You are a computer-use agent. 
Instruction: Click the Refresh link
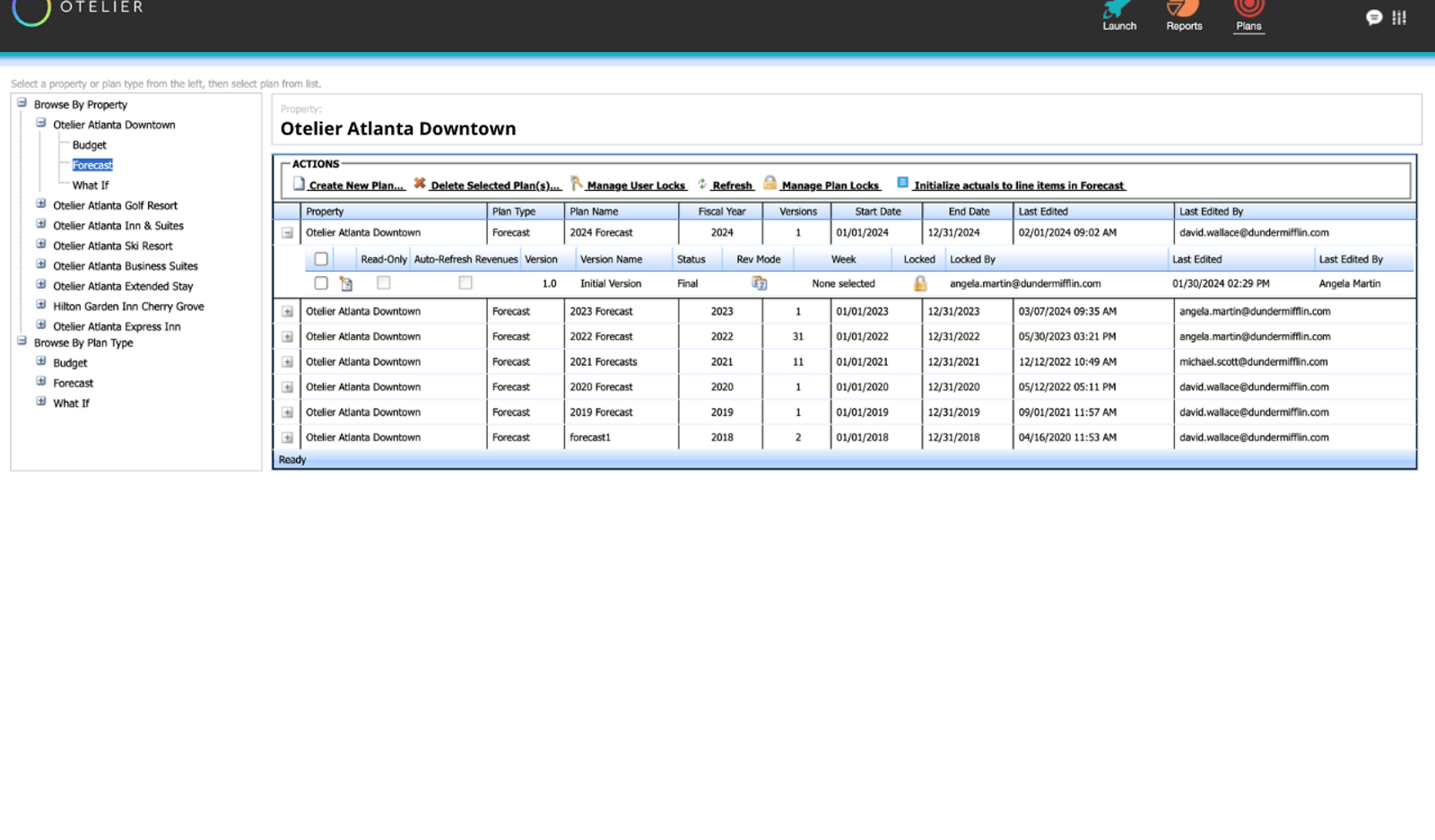[x=732, y=186]
